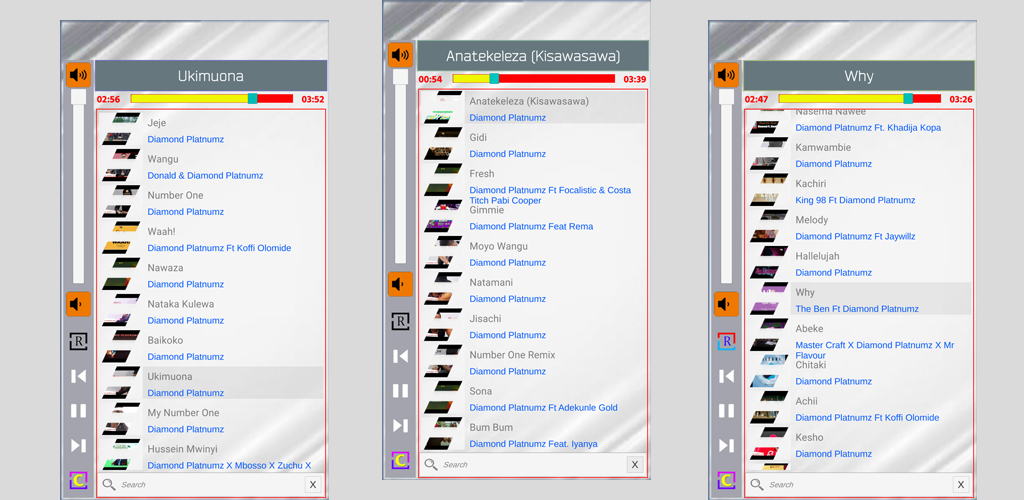This screenshot has width=1024, height=500.
Task: Click volume up icon in Why player
Action: tap(726, 75)
